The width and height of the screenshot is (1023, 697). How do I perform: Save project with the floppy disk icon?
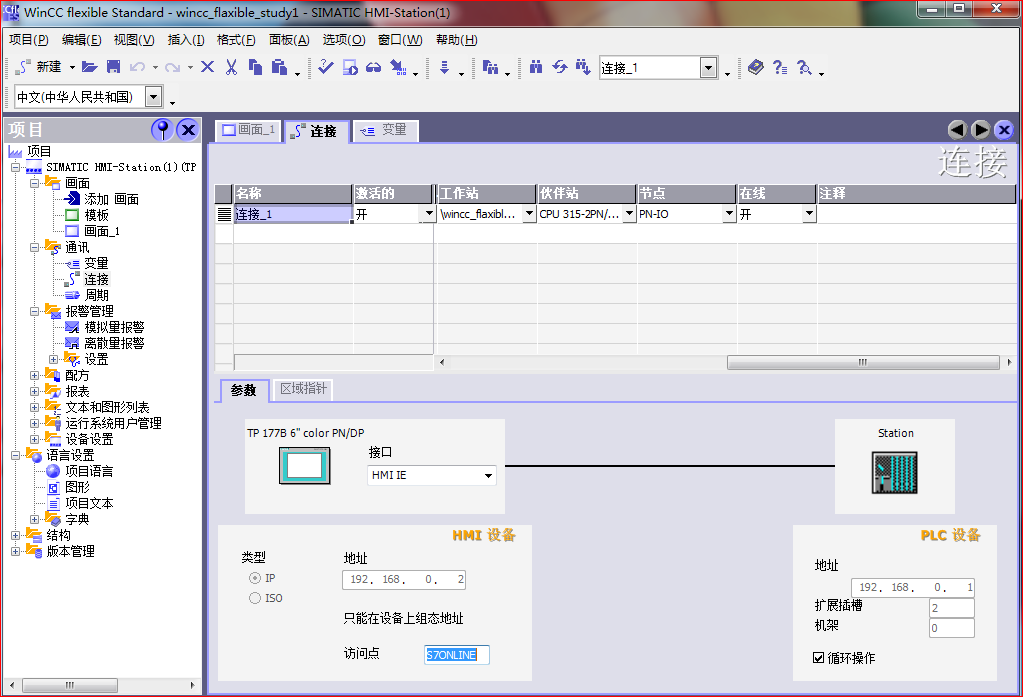(114, 67)
